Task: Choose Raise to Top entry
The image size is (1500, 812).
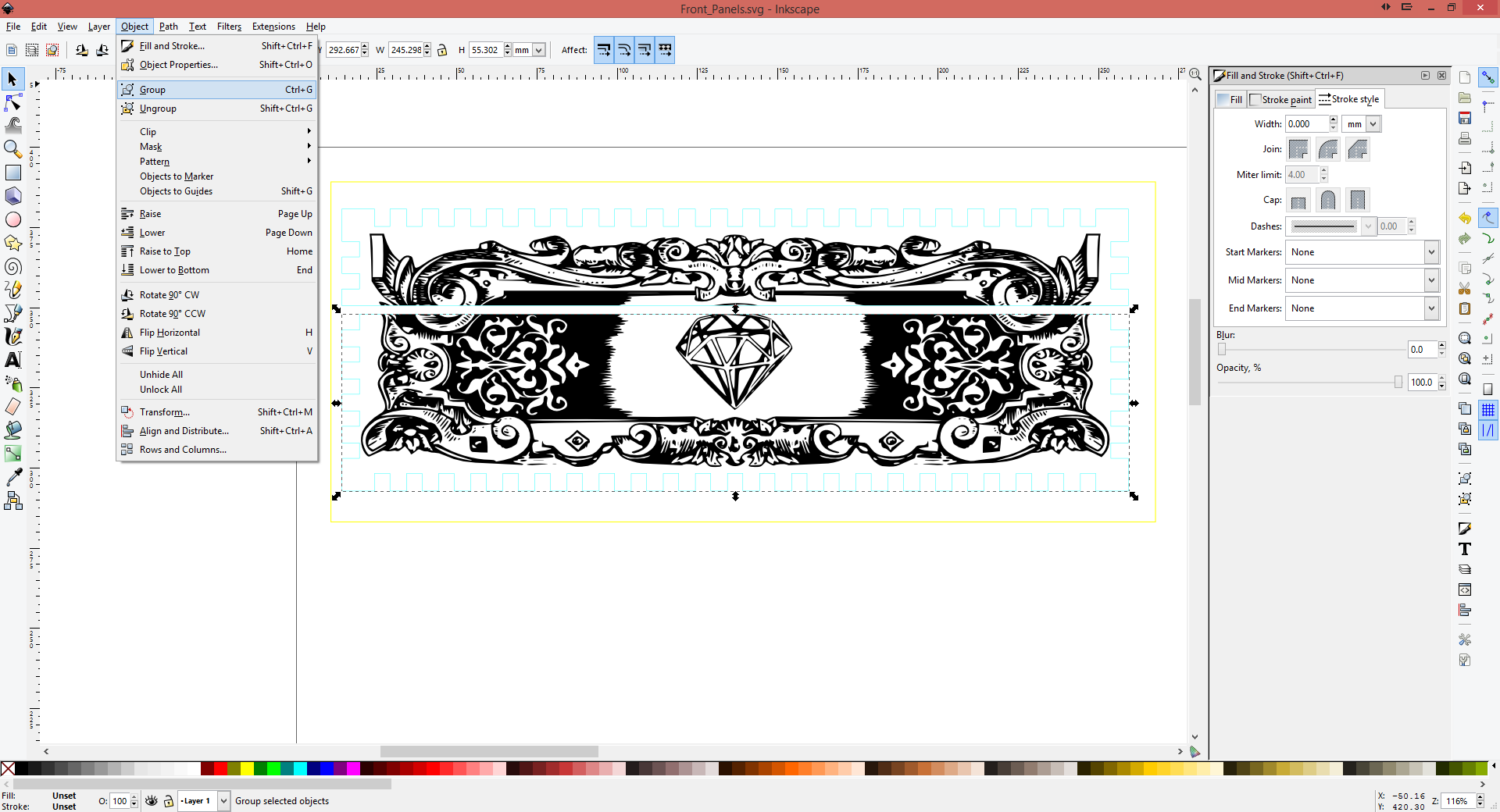Action: click(217, 251)
